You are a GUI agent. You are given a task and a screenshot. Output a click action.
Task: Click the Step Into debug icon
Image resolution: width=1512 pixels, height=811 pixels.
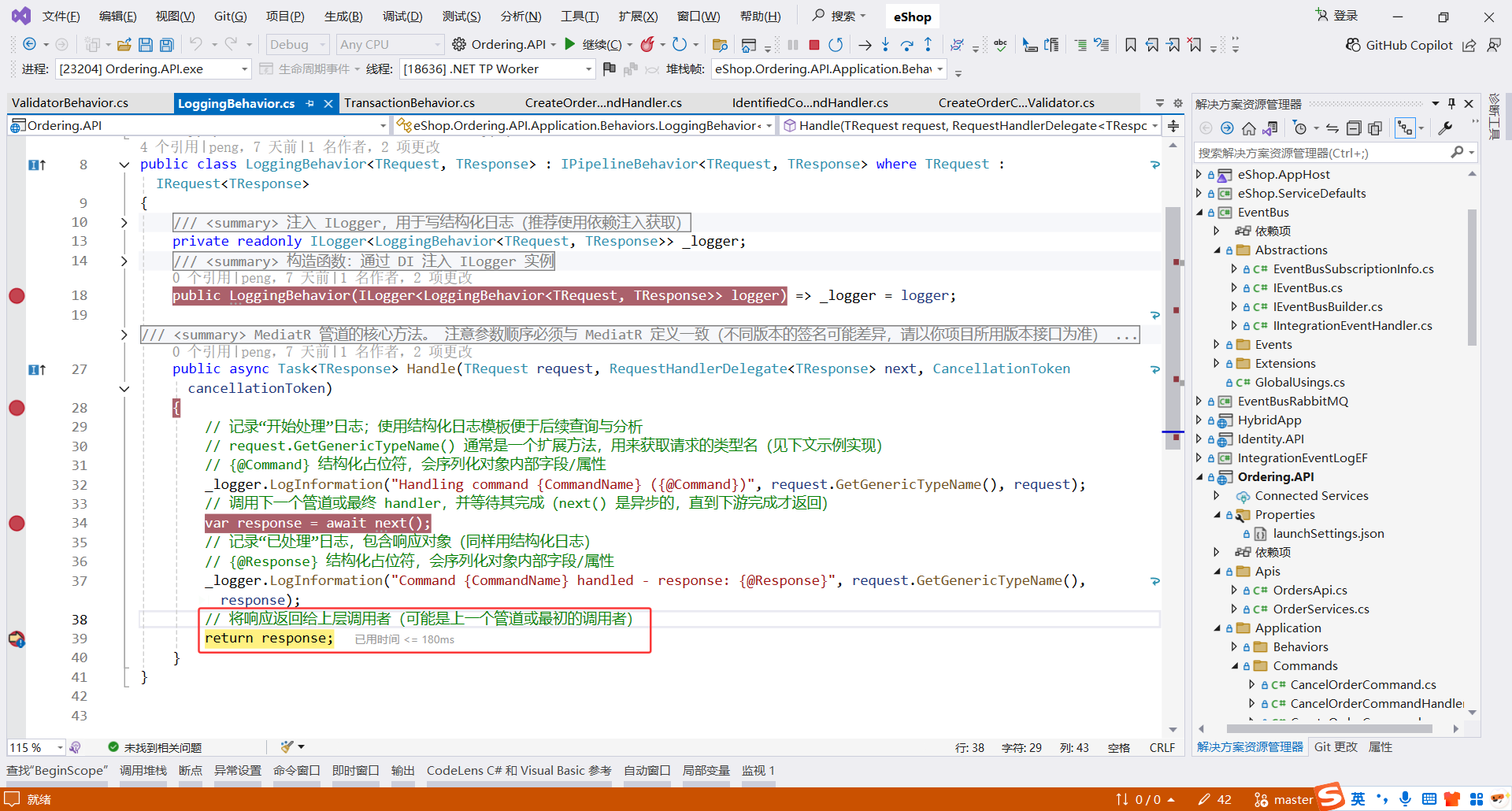click(x=885, y=45)
